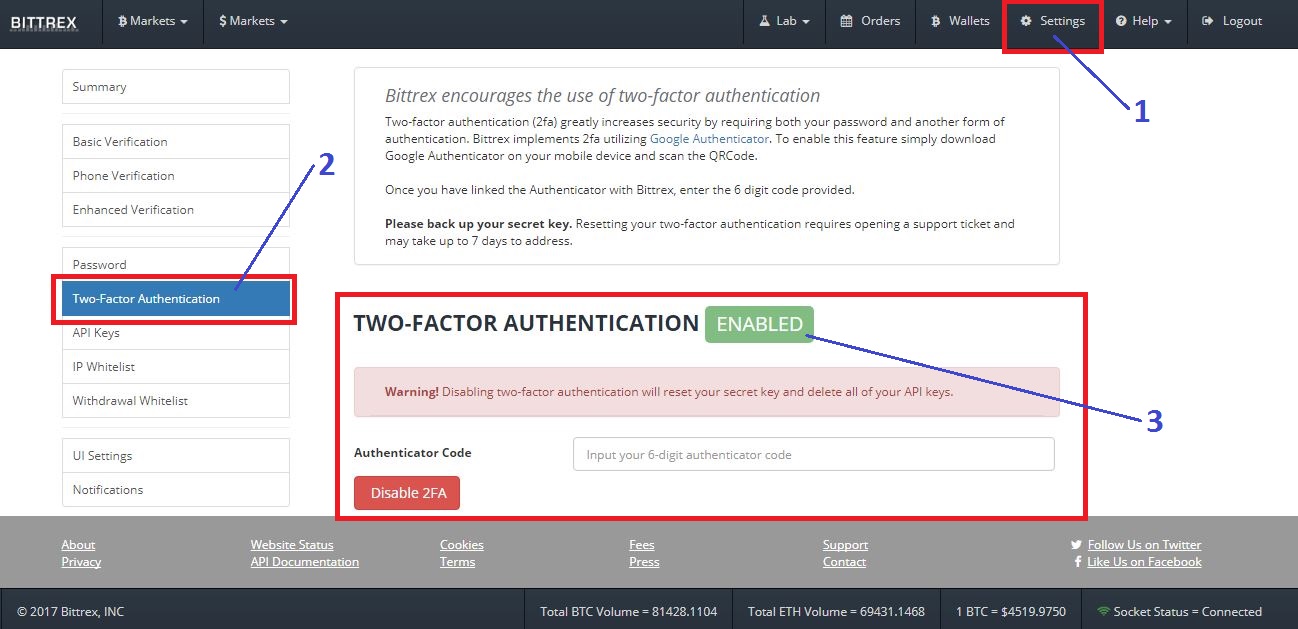Open IP Whitelist settings
This screenshot has width=1298, height=629.
point(176,367)
